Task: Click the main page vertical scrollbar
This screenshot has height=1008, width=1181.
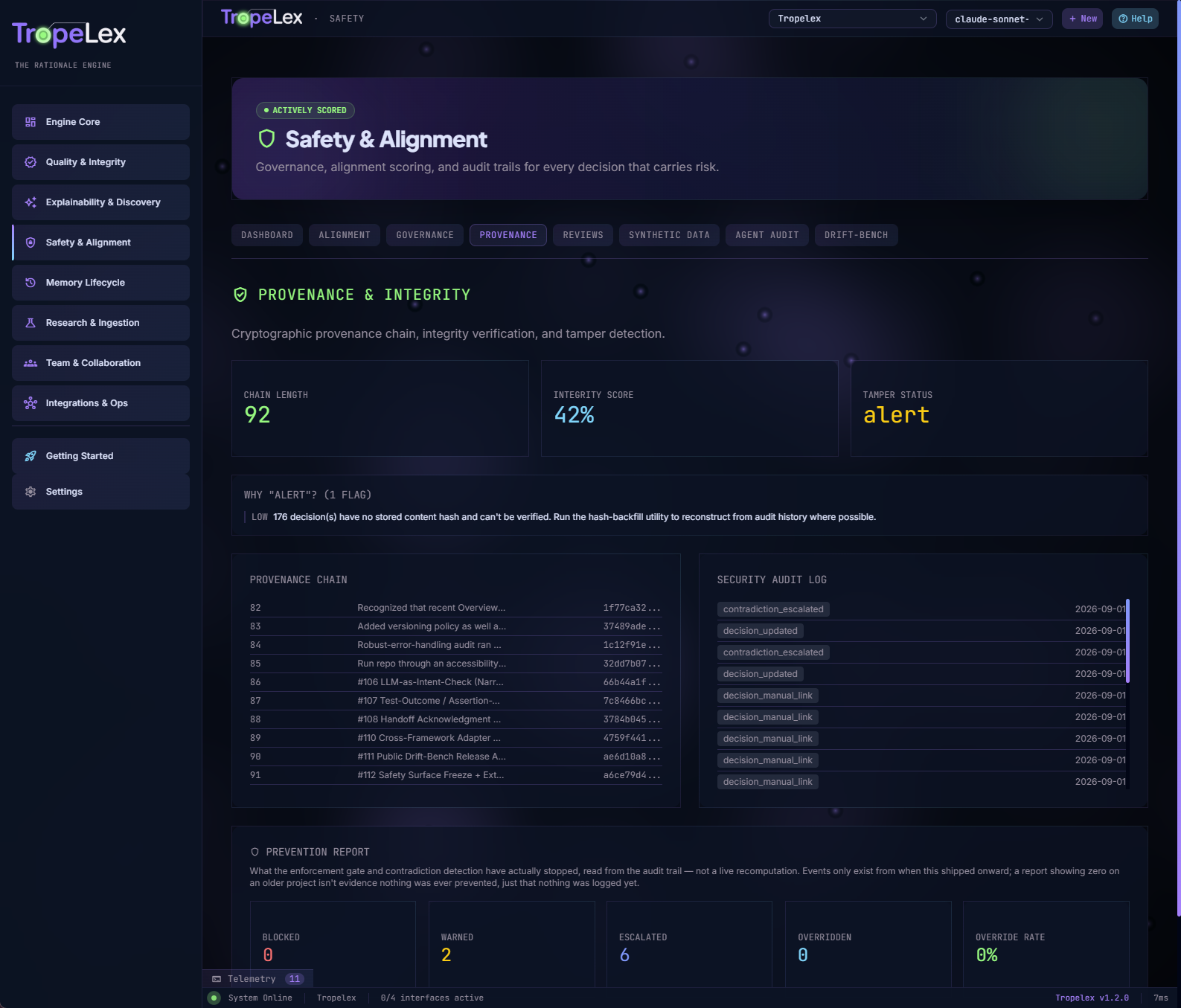Action: 1179,458
